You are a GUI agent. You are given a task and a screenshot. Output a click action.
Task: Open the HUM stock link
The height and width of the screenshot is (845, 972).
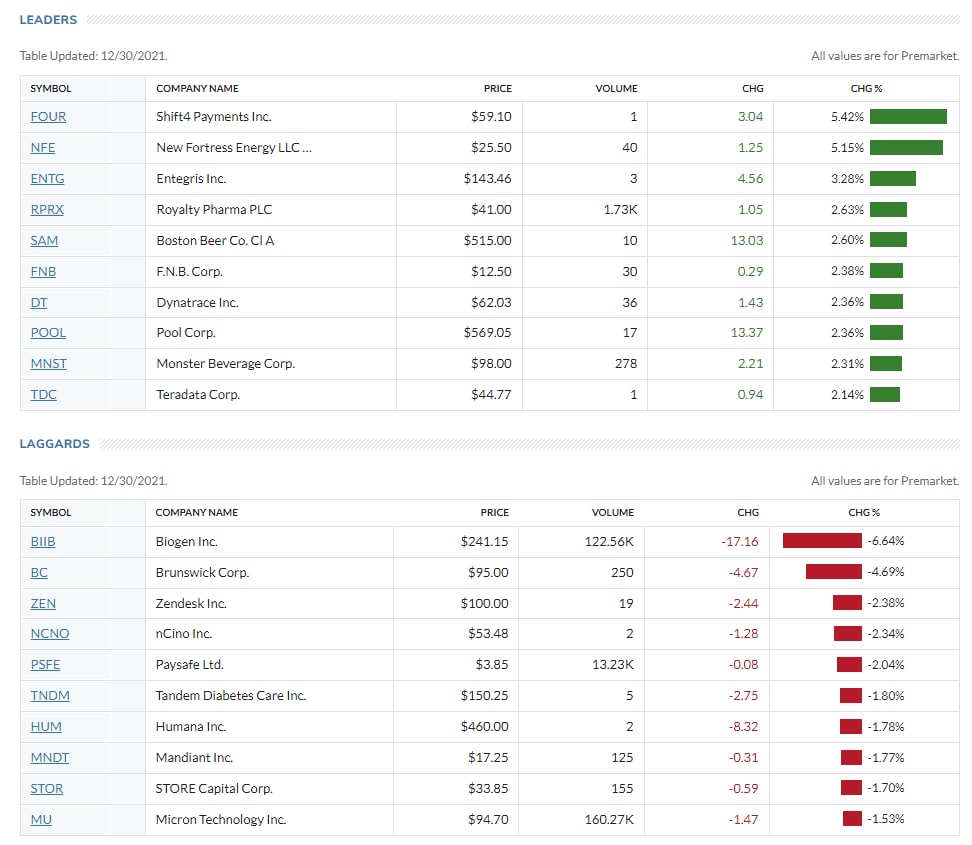click(x=46, y=727)
